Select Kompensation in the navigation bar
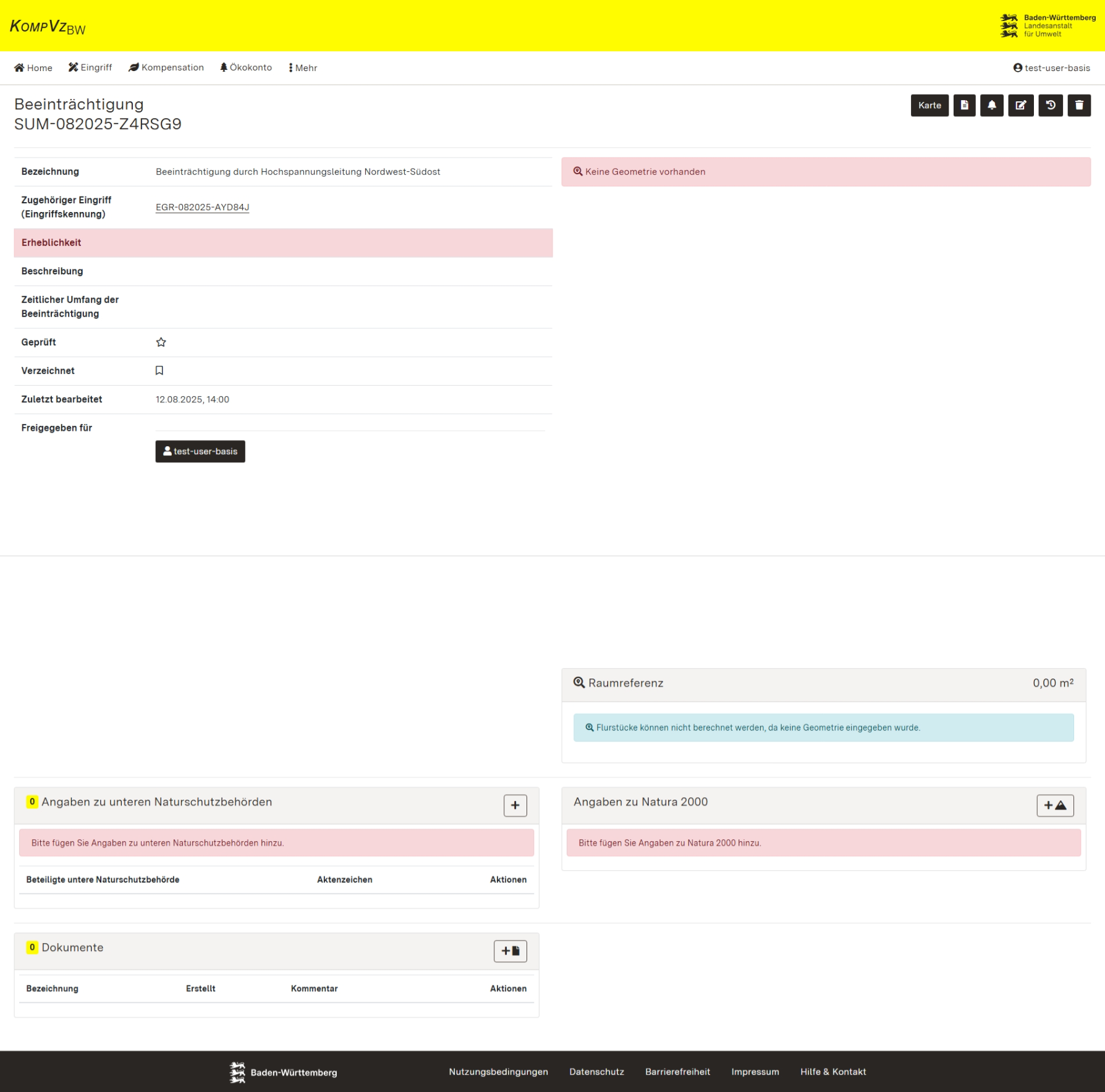 pyautogui.click(x=166, y=67)
